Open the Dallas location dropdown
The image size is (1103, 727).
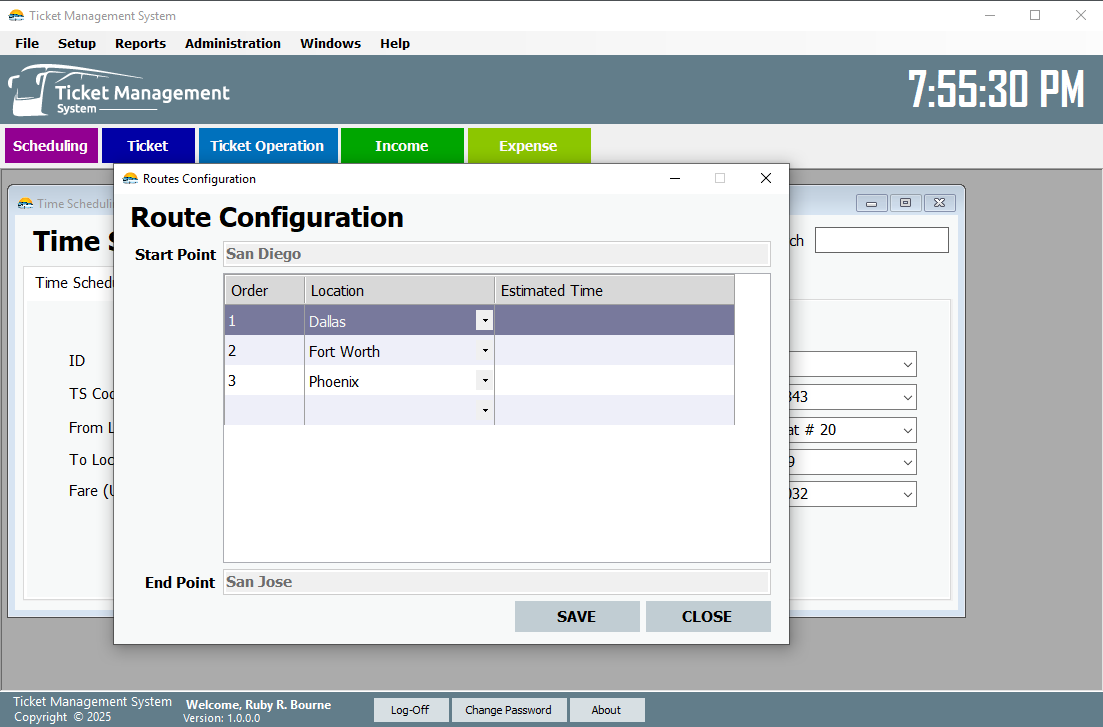pyautogui.click(x=484, y=320)
